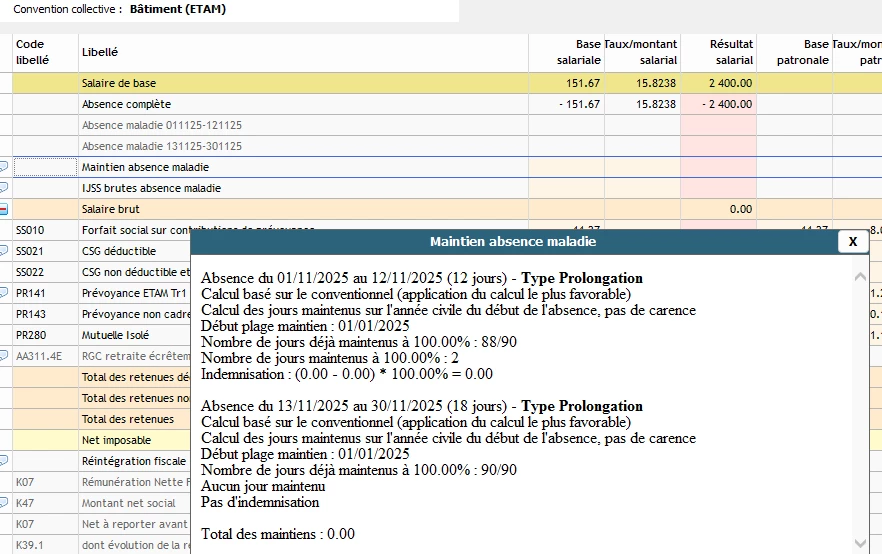Select 'Réintégration fiscale' row label
882x554 pixels.
[134, 461]
